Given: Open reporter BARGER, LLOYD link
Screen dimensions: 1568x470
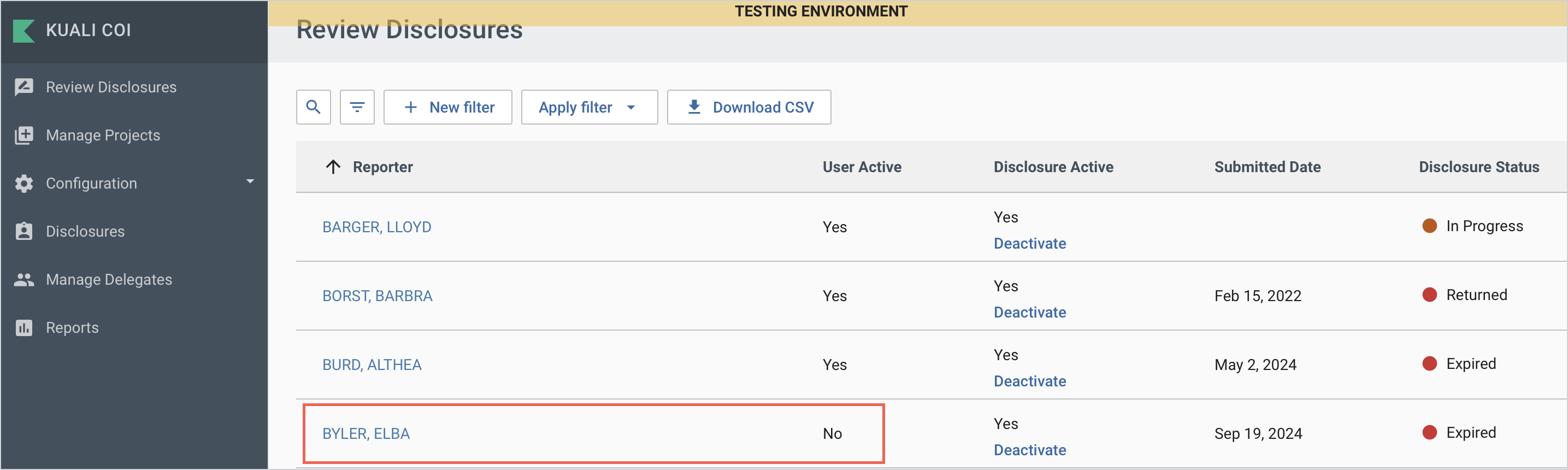Looking at the screenshot, I should (x=376, y=227).
